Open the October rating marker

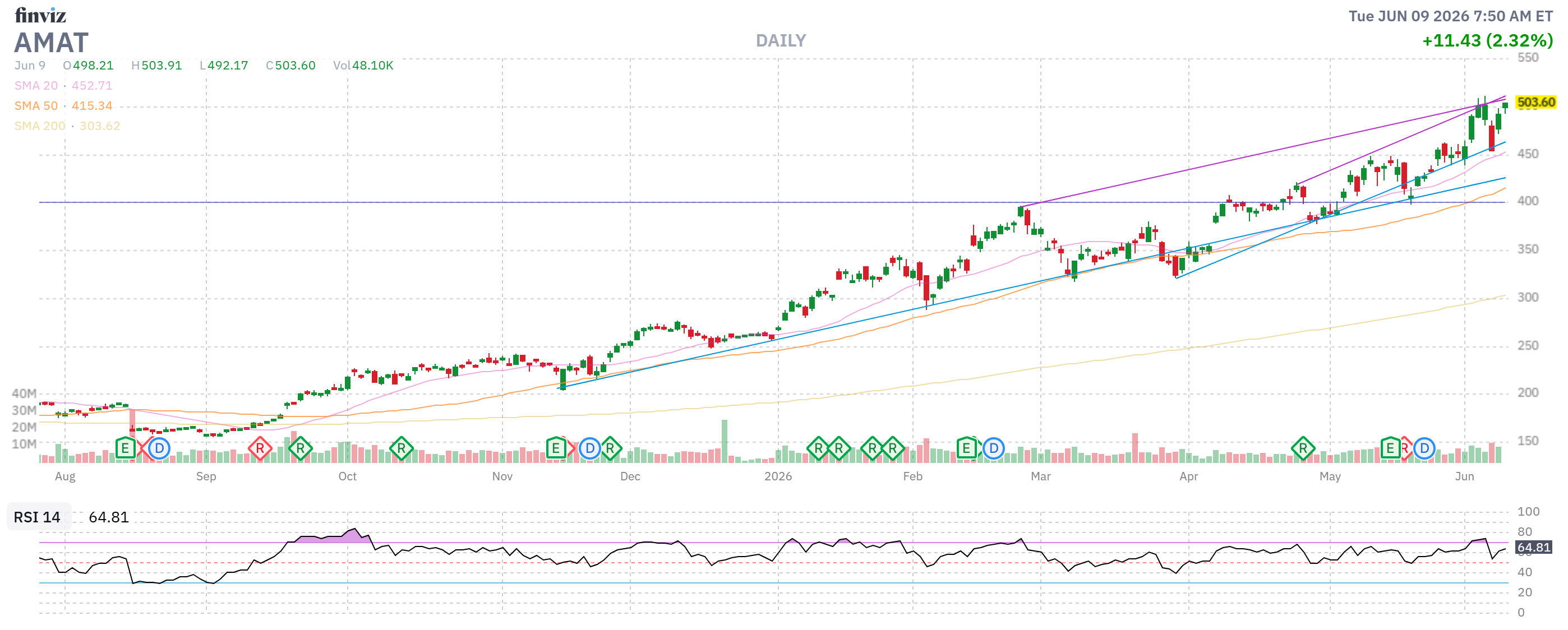coord(401,449)
